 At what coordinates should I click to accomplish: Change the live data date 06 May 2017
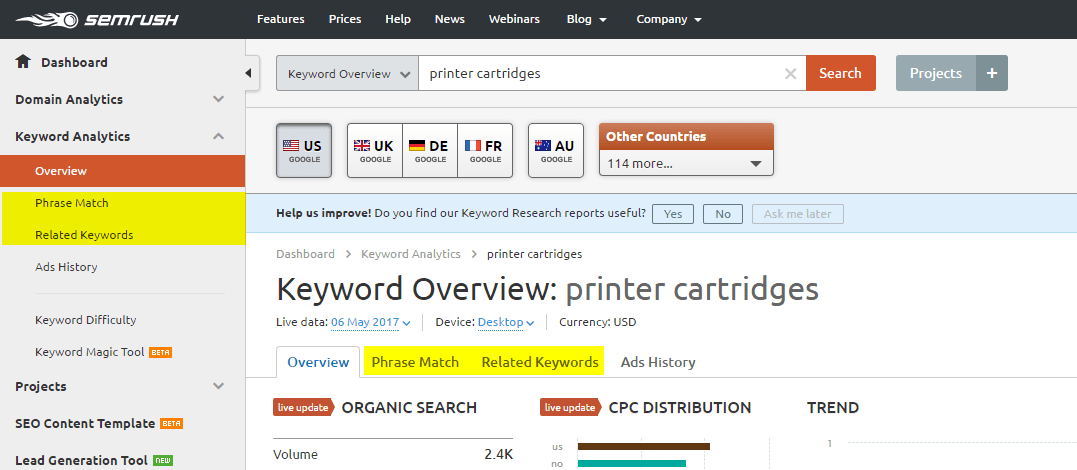371,322
